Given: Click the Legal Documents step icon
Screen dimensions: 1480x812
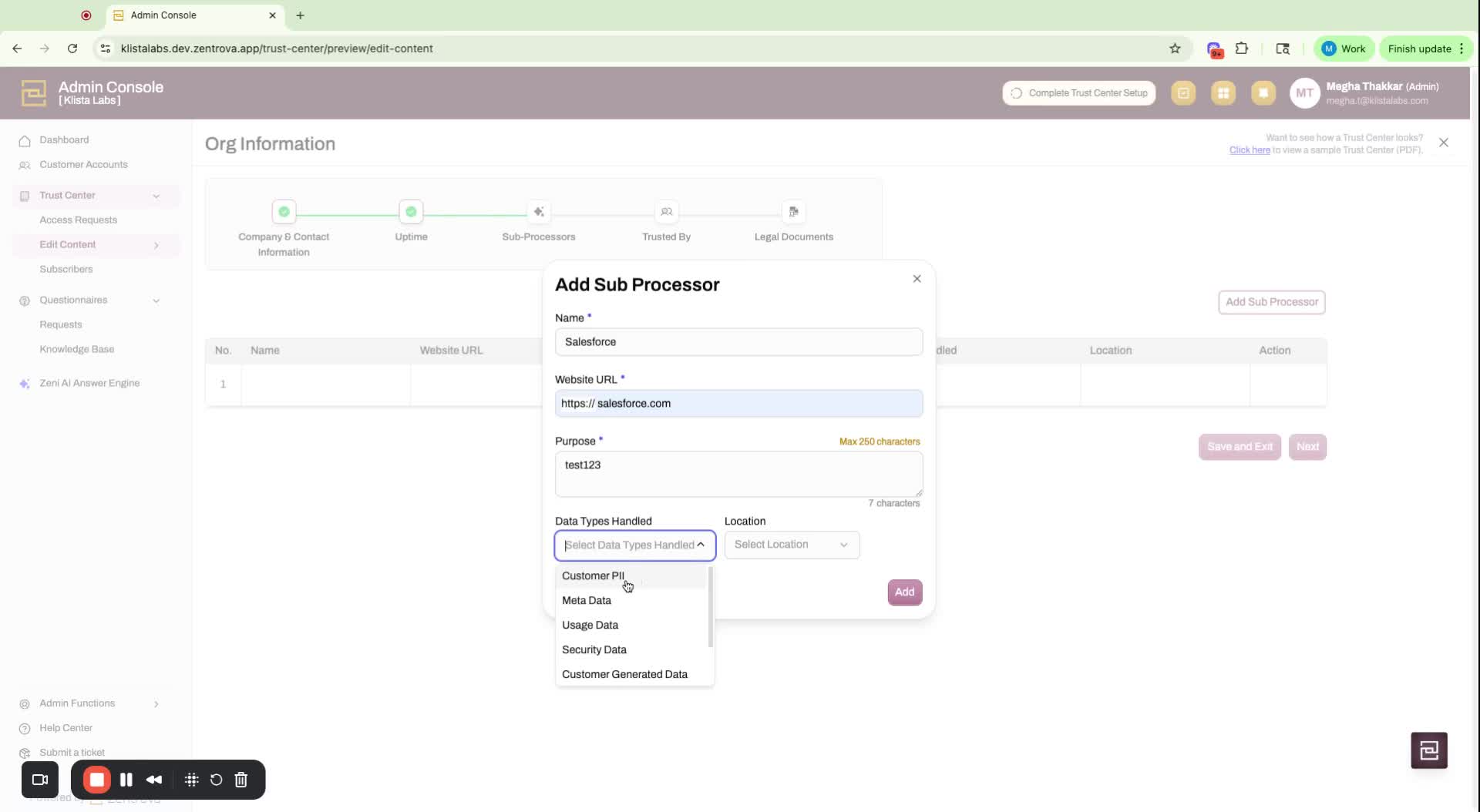Looking at the screenshot, I should pyautogui.click(x=793, y=211).
